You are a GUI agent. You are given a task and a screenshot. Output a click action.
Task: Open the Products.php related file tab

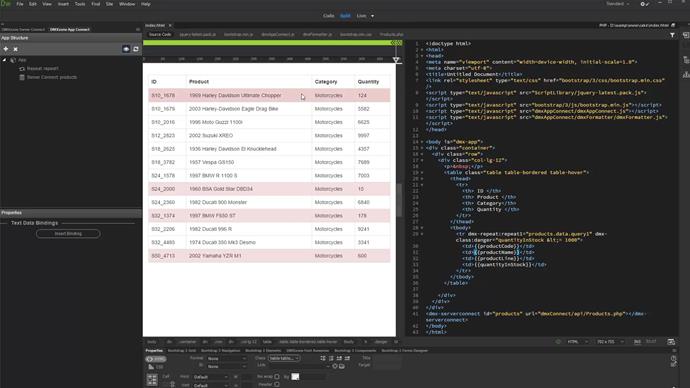click(x=392, y=34)
